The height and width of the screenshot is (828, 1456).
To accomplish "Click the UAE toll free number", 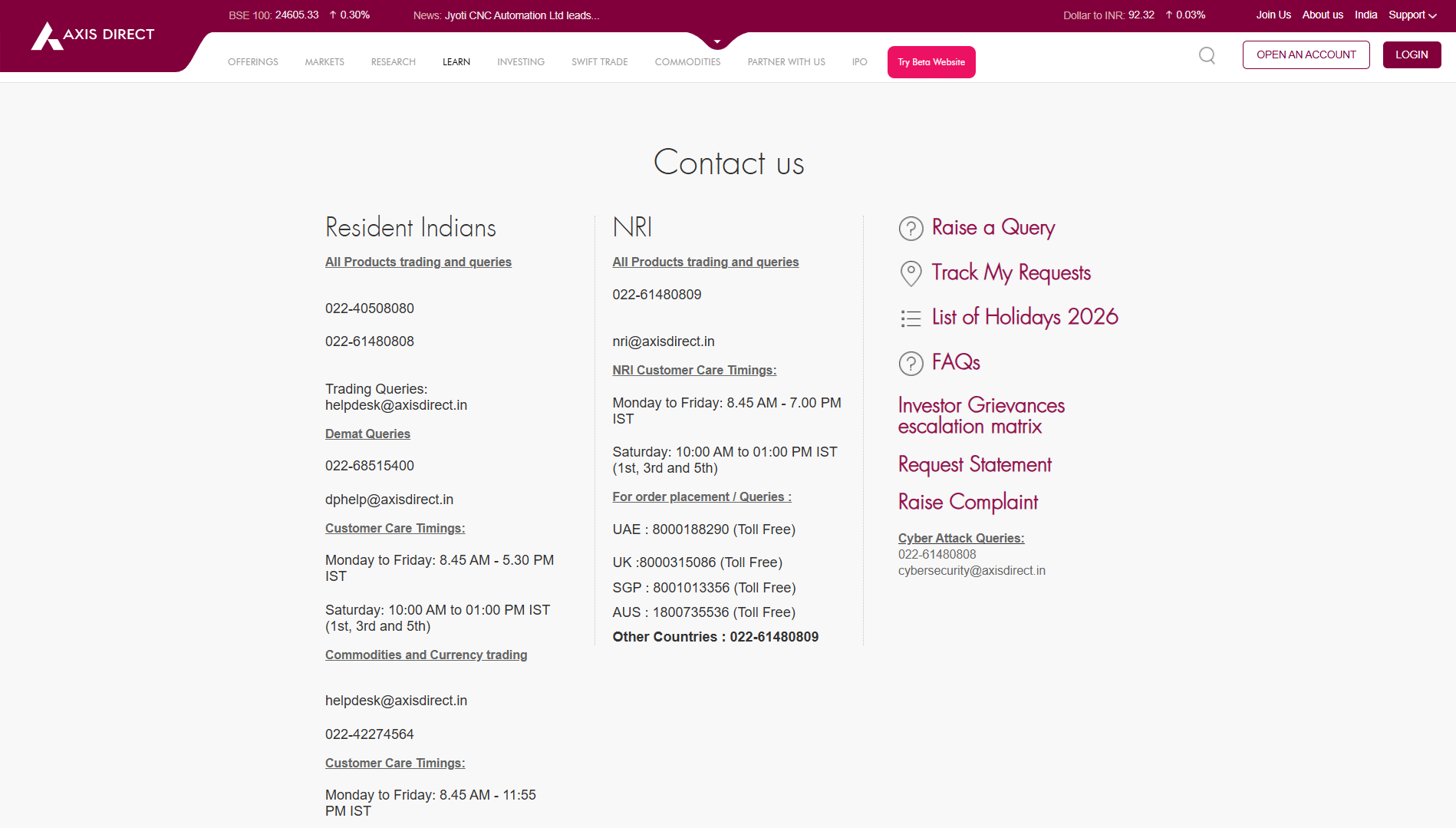I will [704, 529].
